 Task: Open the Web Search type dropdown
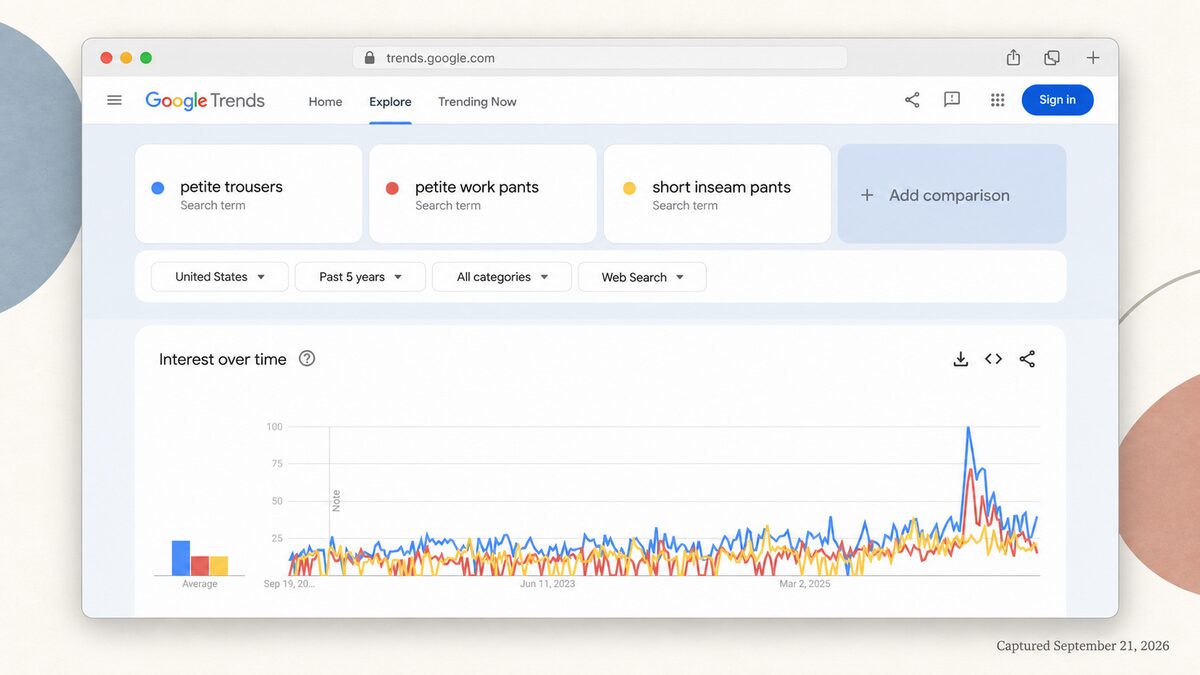(x=642, y=277)
